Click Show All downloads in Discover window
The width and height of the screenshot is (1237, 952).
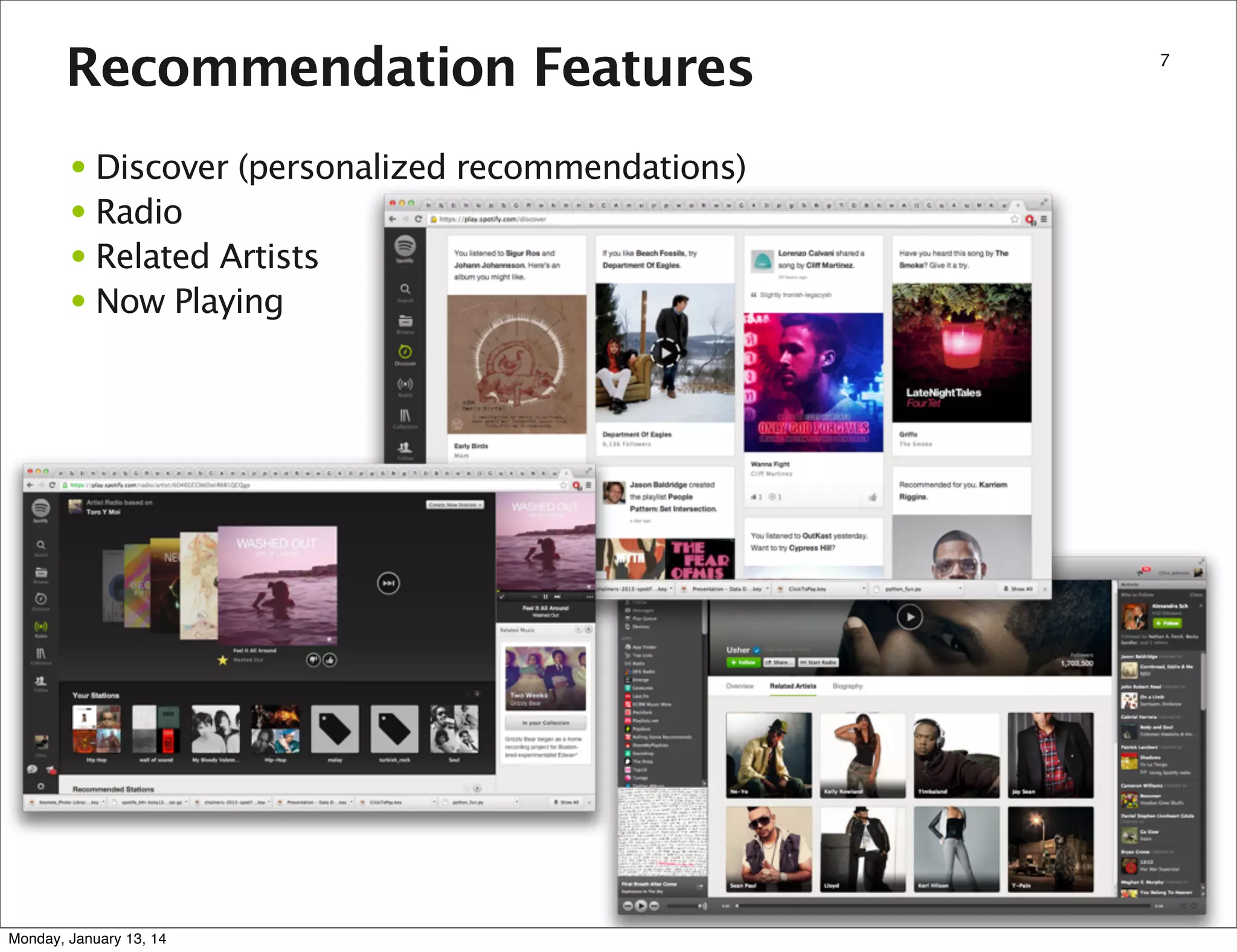1018,588
